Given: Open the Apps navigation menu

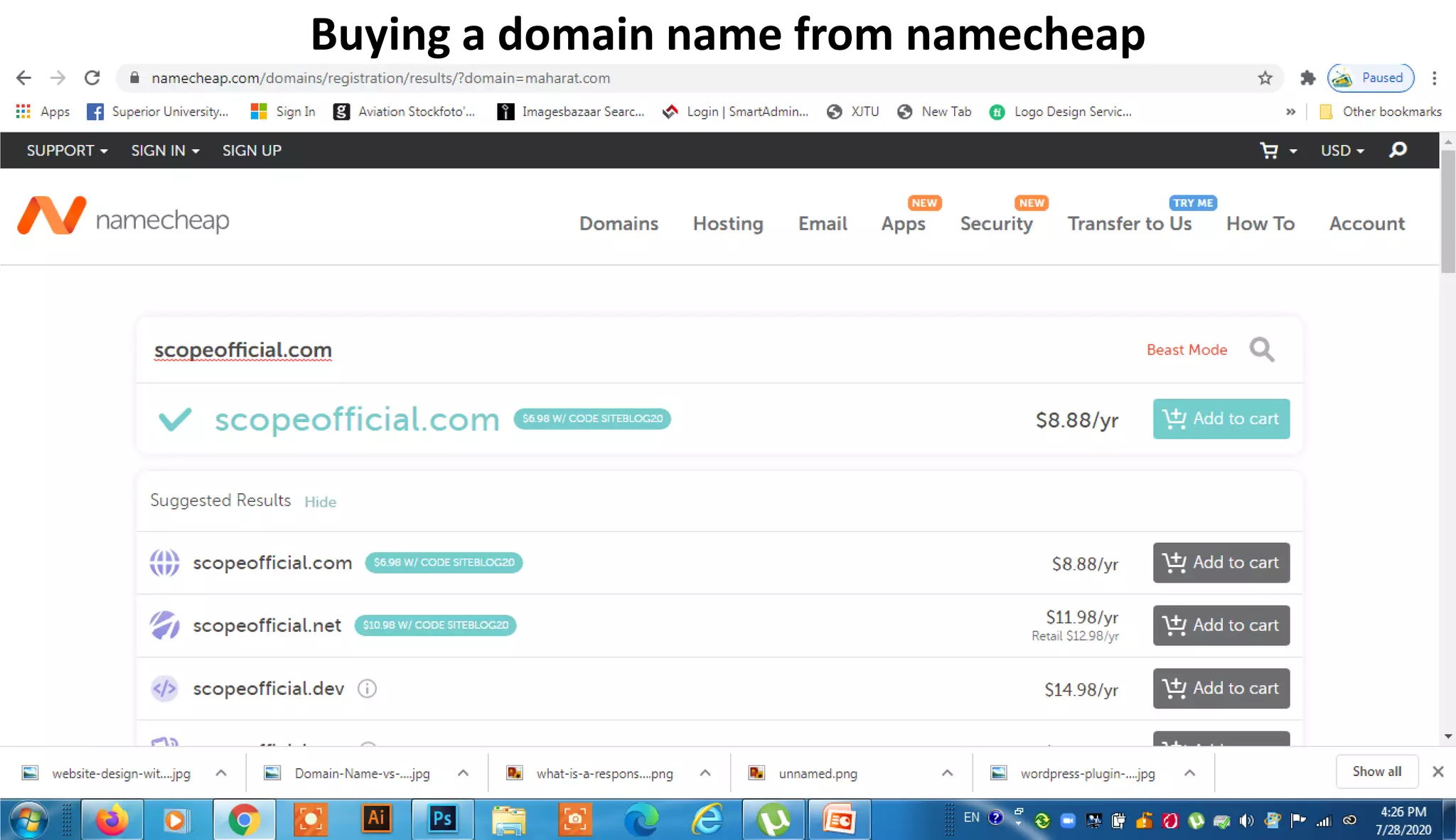Looking at the screenshot, I should [x=903, y=224].
